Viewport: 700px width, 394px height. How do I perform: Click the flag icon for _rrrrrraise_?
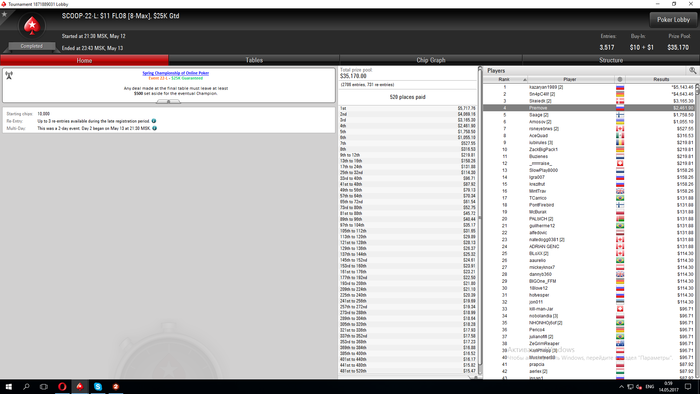(620, 163)
